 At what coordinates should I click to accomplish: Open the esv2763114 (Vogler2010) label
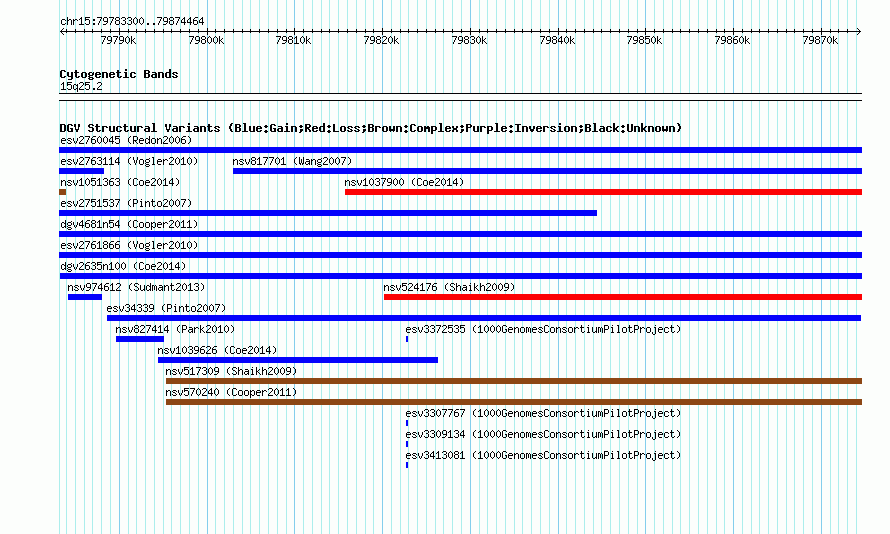tap(129, 161)
